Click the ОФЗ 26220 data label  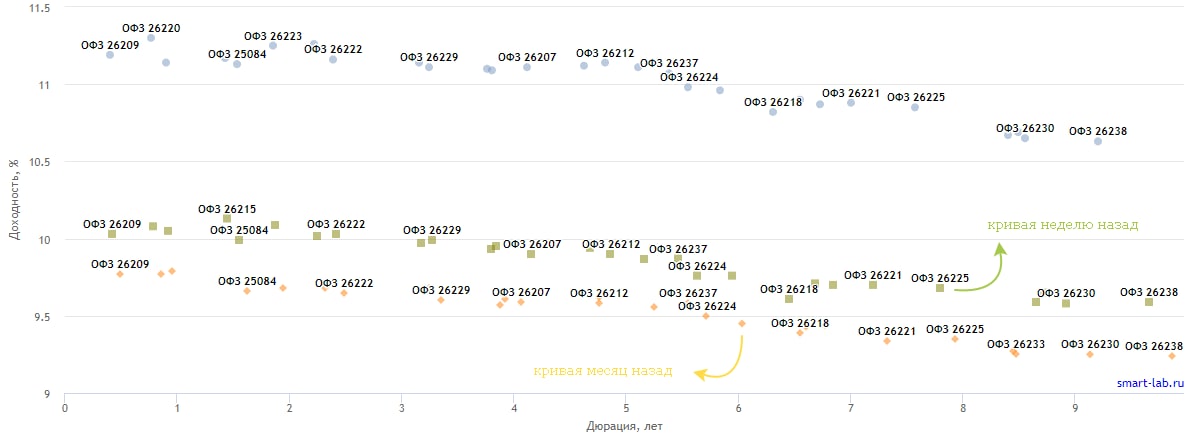(151, 29)
